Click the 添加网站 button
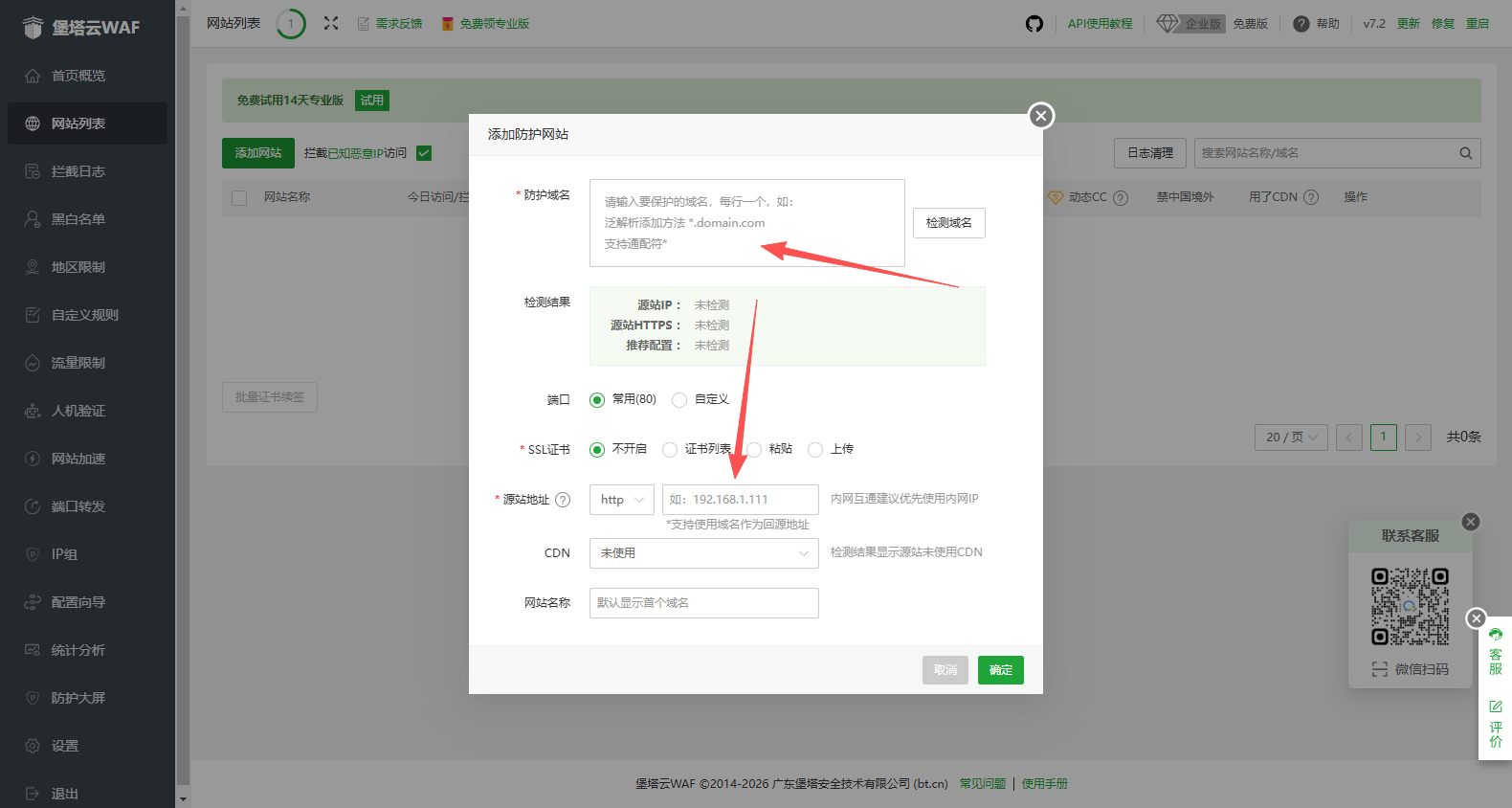 coord(258,153)
